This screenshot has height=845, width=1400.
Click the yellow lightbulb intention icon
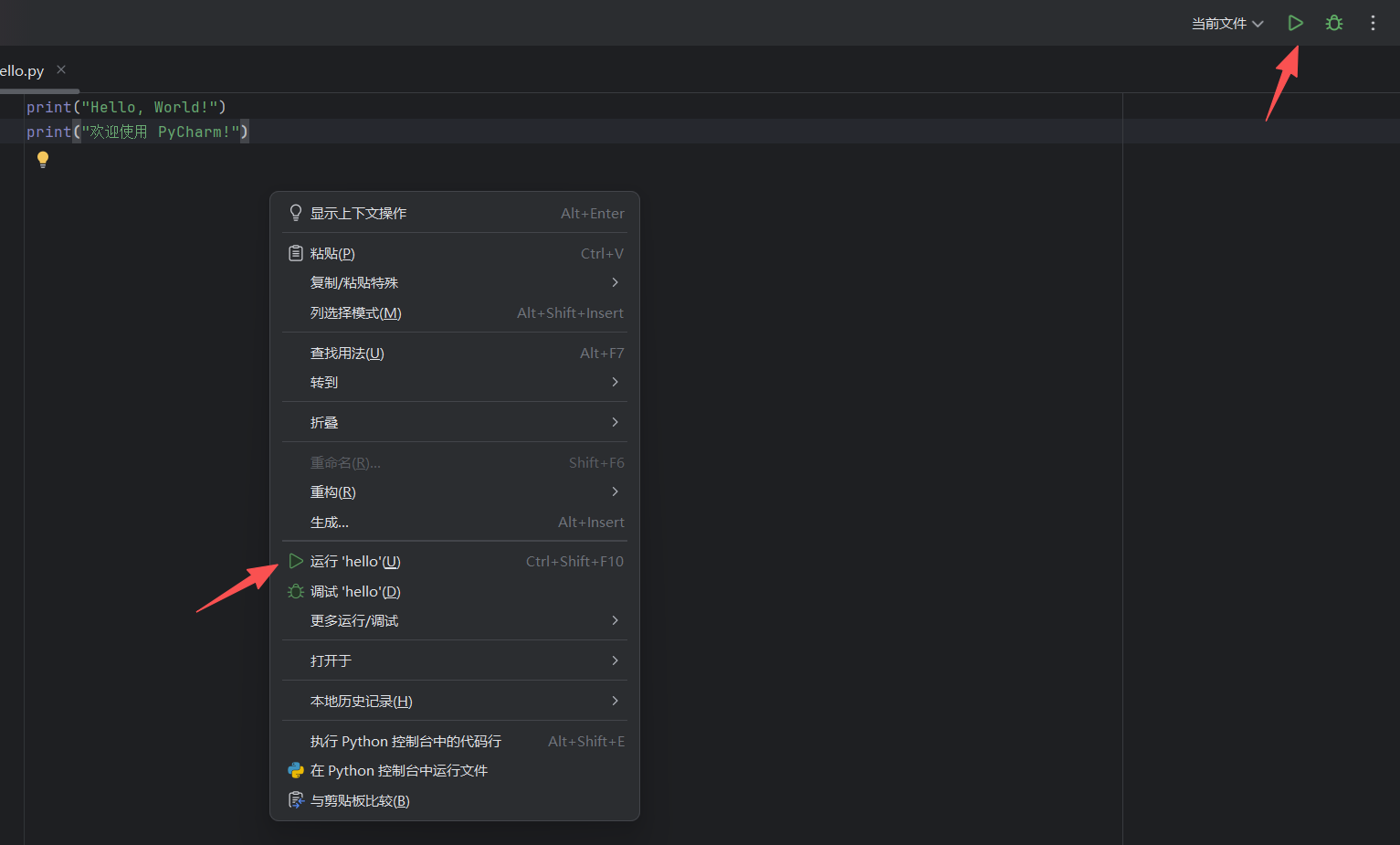point(43,160)
